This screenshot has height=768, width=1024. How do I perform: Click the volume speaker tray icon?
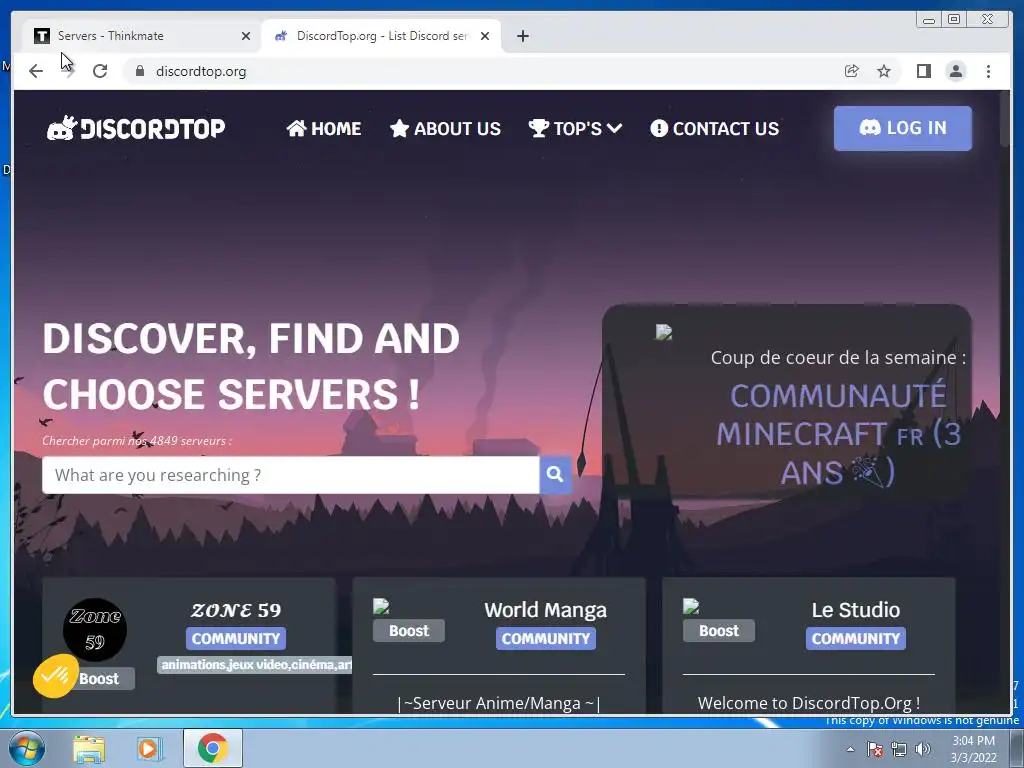click(x=923, y=749)
